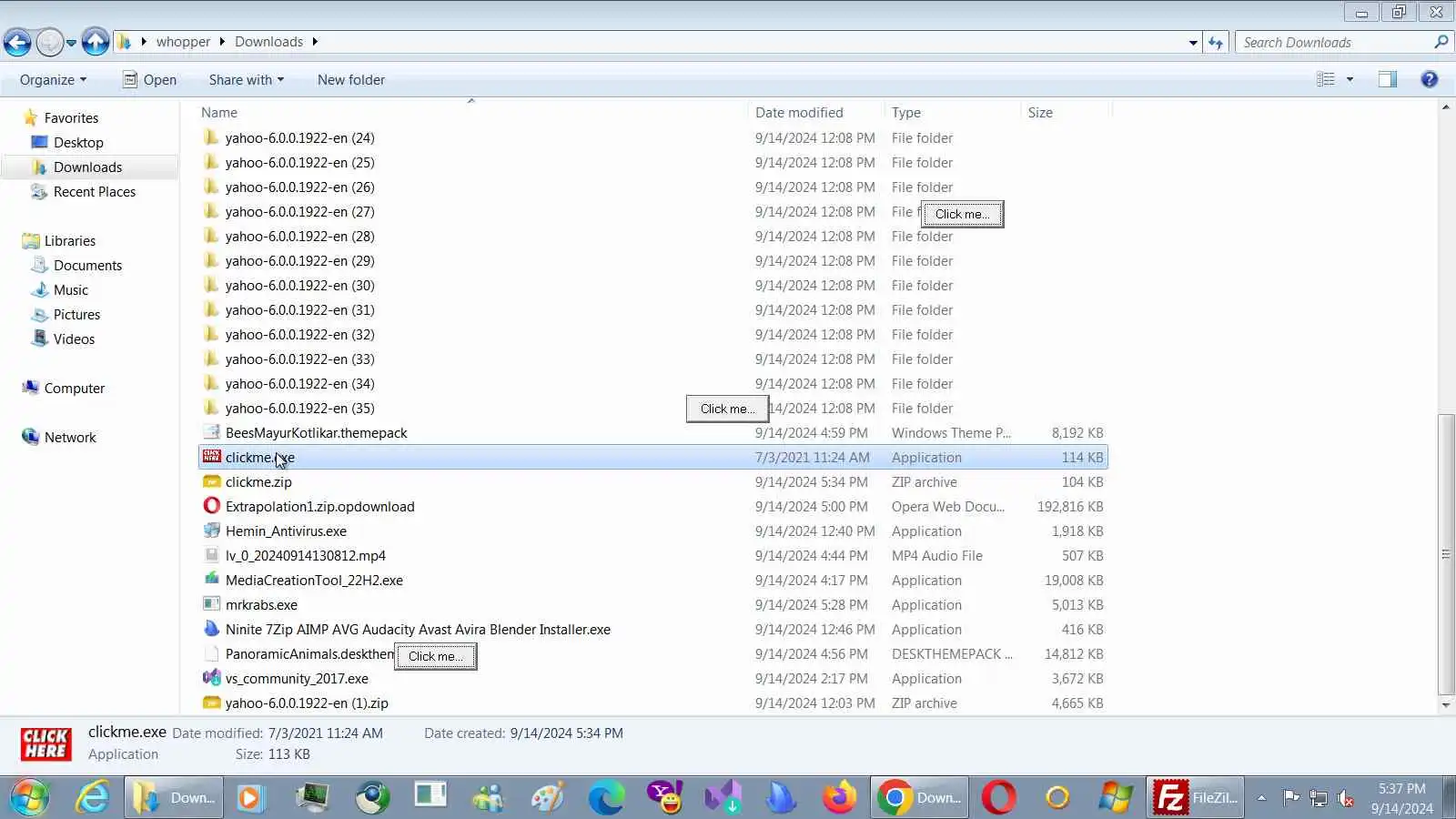The height and width of the screenshot is (819, 1456).
Task: Click the clock showing 5:37 PM
Action: click(x=1401, y=798)
